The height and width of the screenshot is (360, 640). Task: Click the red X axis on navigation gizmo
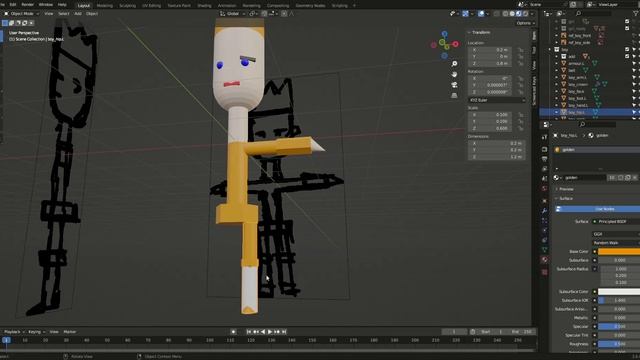(x=456, y=44)
